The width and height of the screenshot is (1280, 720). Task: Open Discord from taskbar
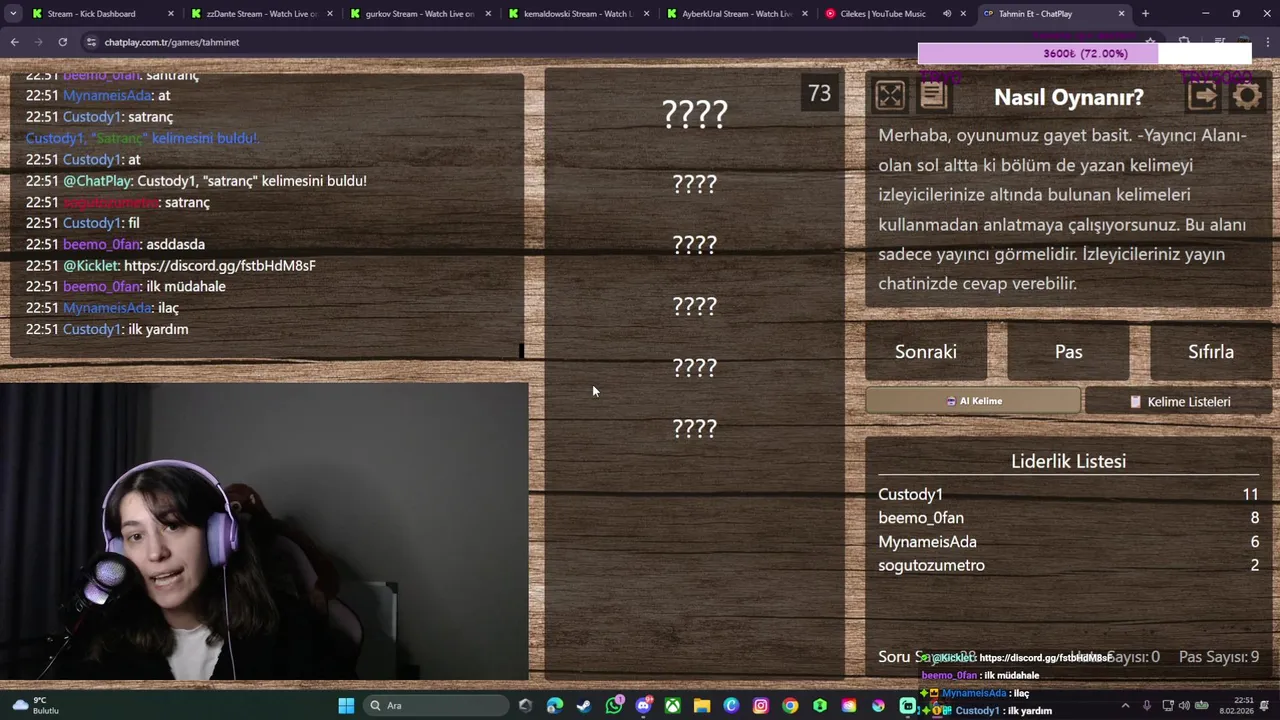(643, 705)
